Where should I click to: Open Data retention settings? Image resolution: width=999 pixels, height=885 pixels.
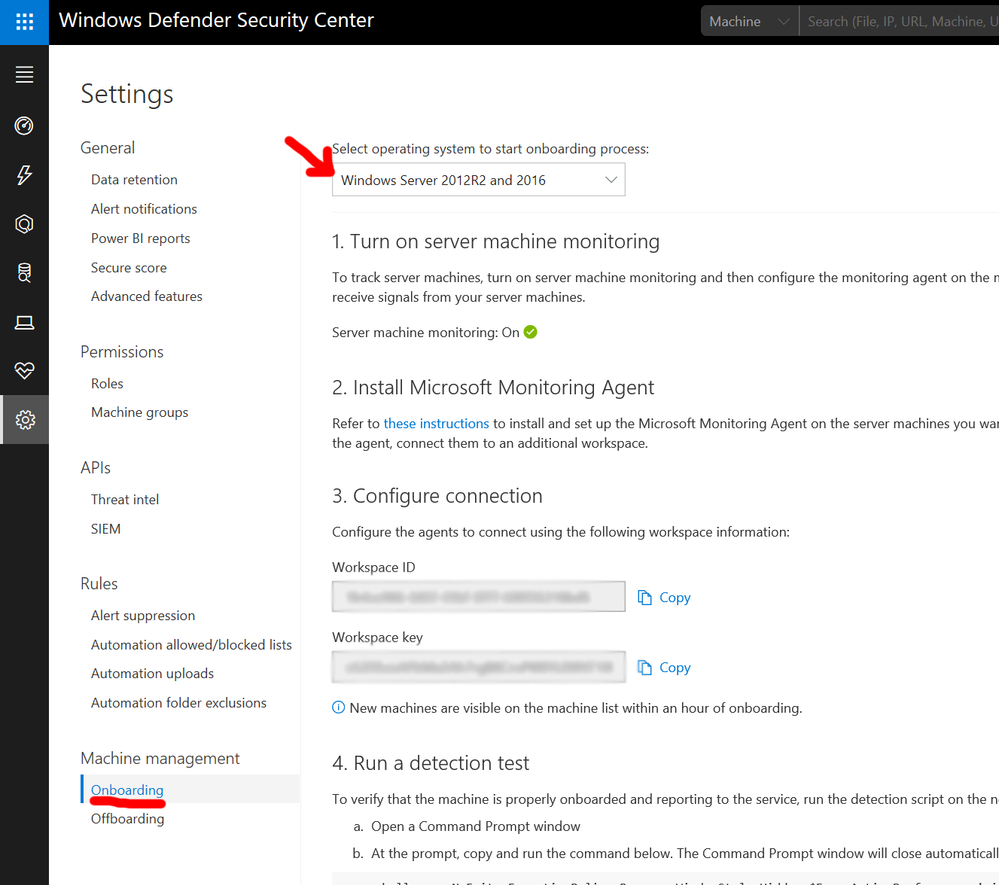(134, 180)
